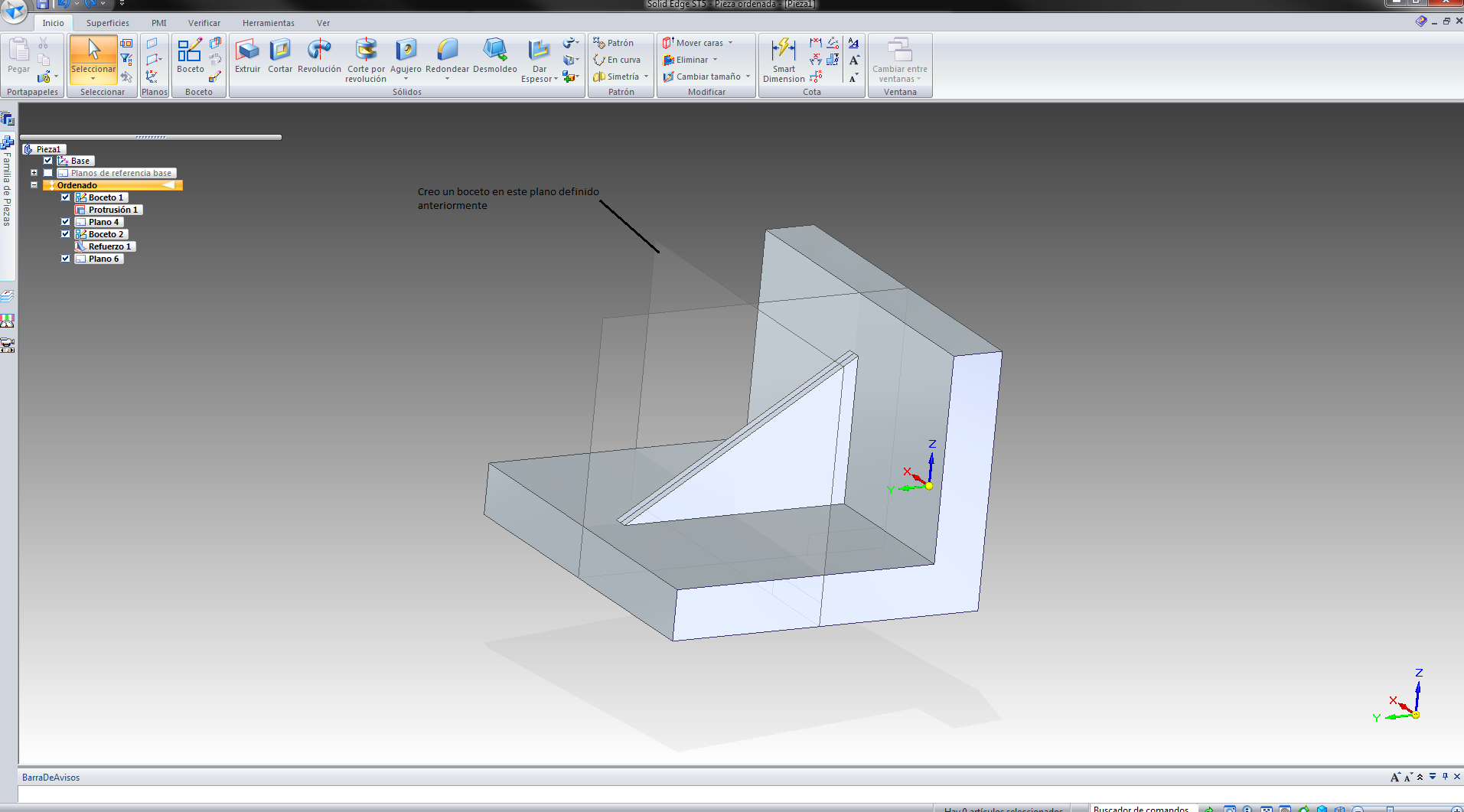The image size is (1464, 812).
Task: Collapse the Ordenado tree node
Action: 34,185
